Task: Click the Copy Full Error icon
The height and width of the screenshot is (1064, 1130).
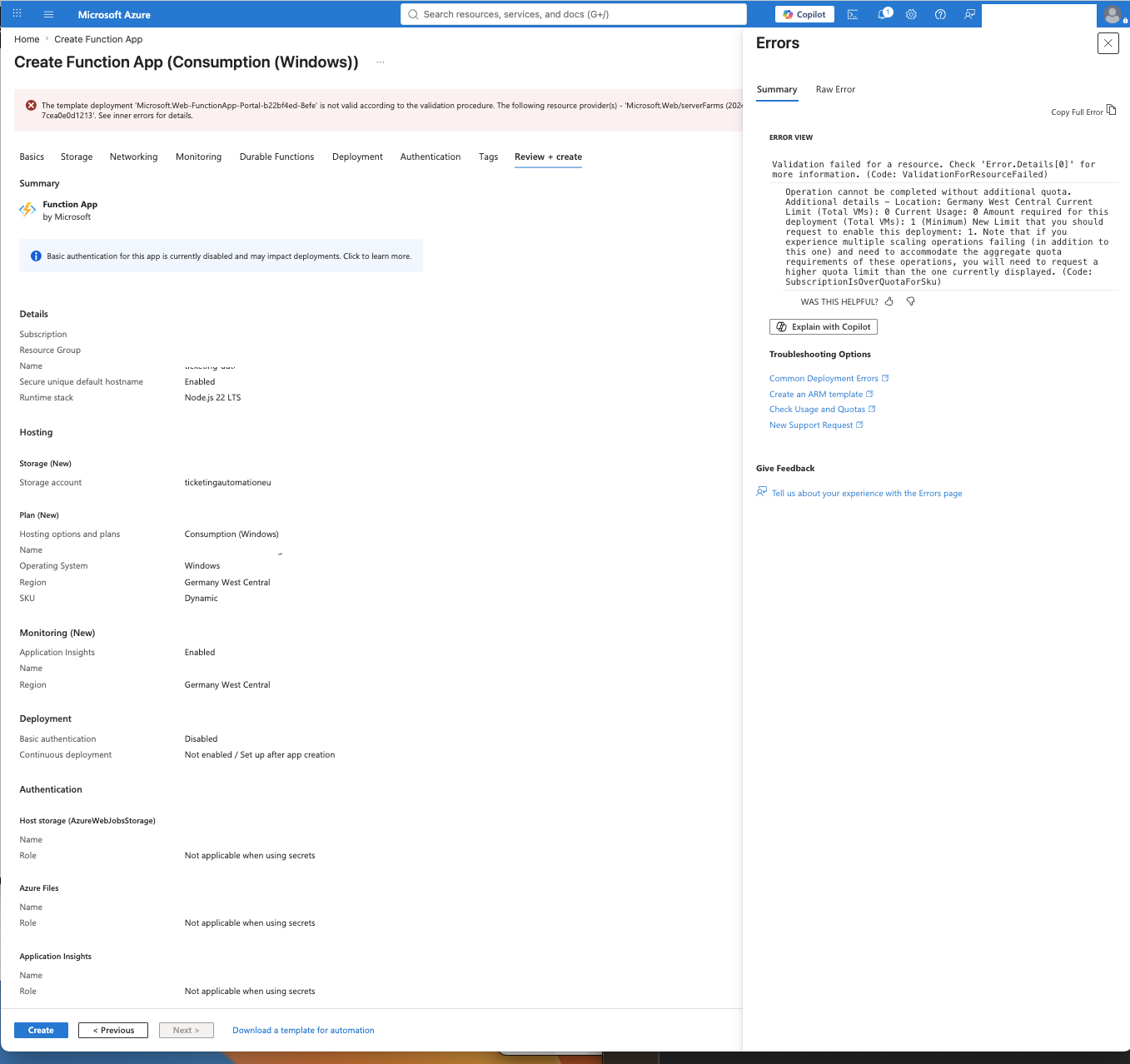Action: pyautogui.click(x=1111, y=111)
